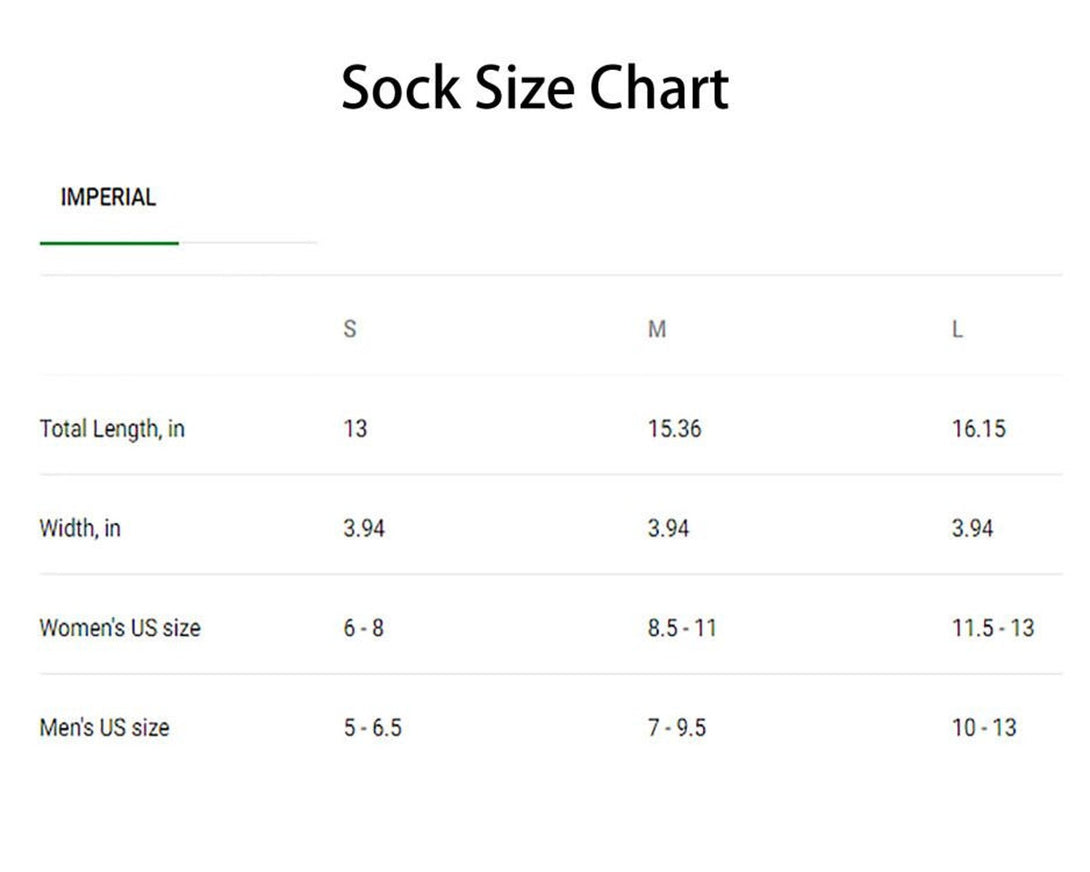Click the Sock Size Chart title
Viewport: 1090px width, 872px height.
[x=535, y=88]
